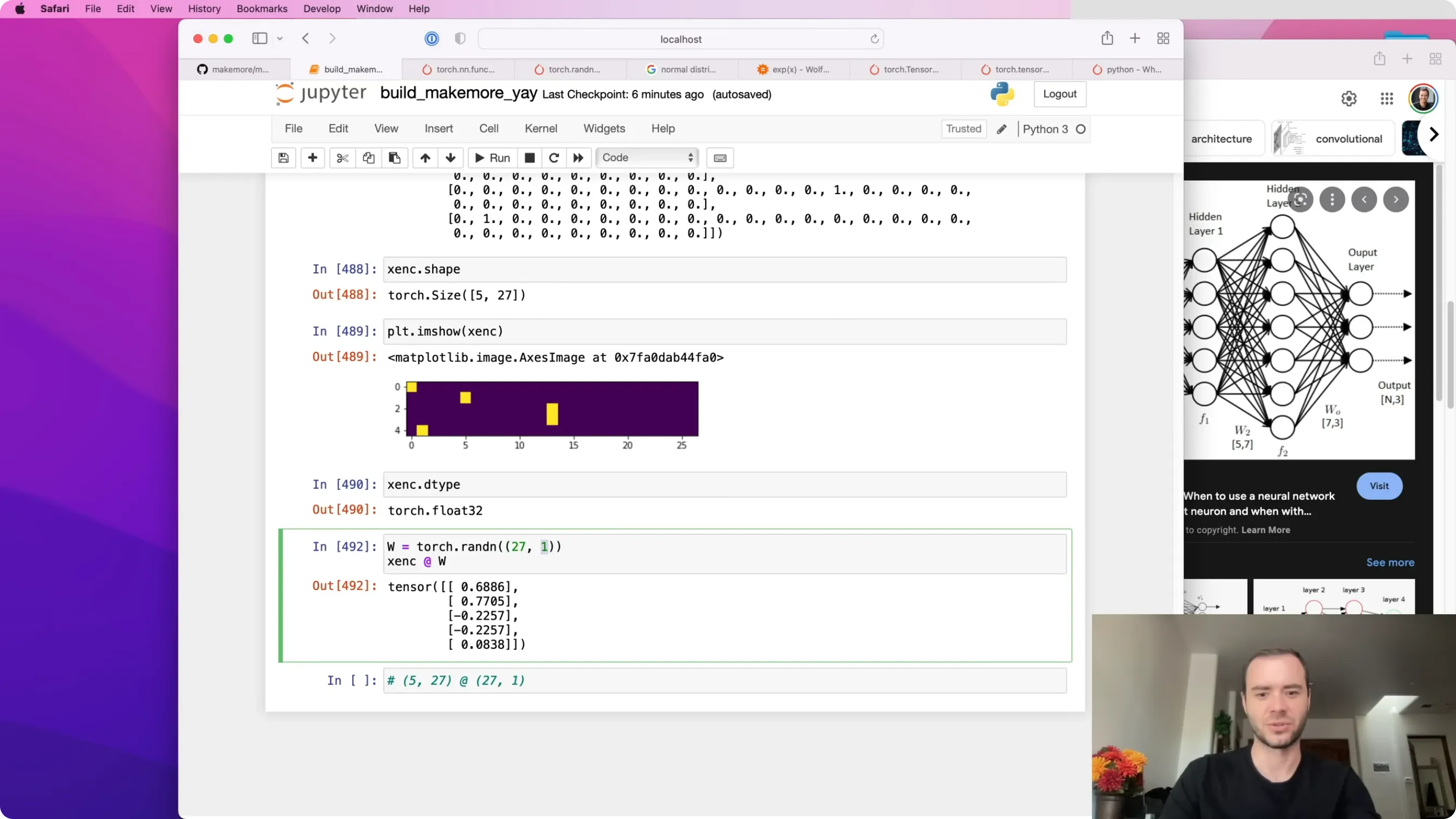Paste cells below icon in toolbar
This screenshot has height=819, width=1456.
pyautogui.click(x=394, y=158)
